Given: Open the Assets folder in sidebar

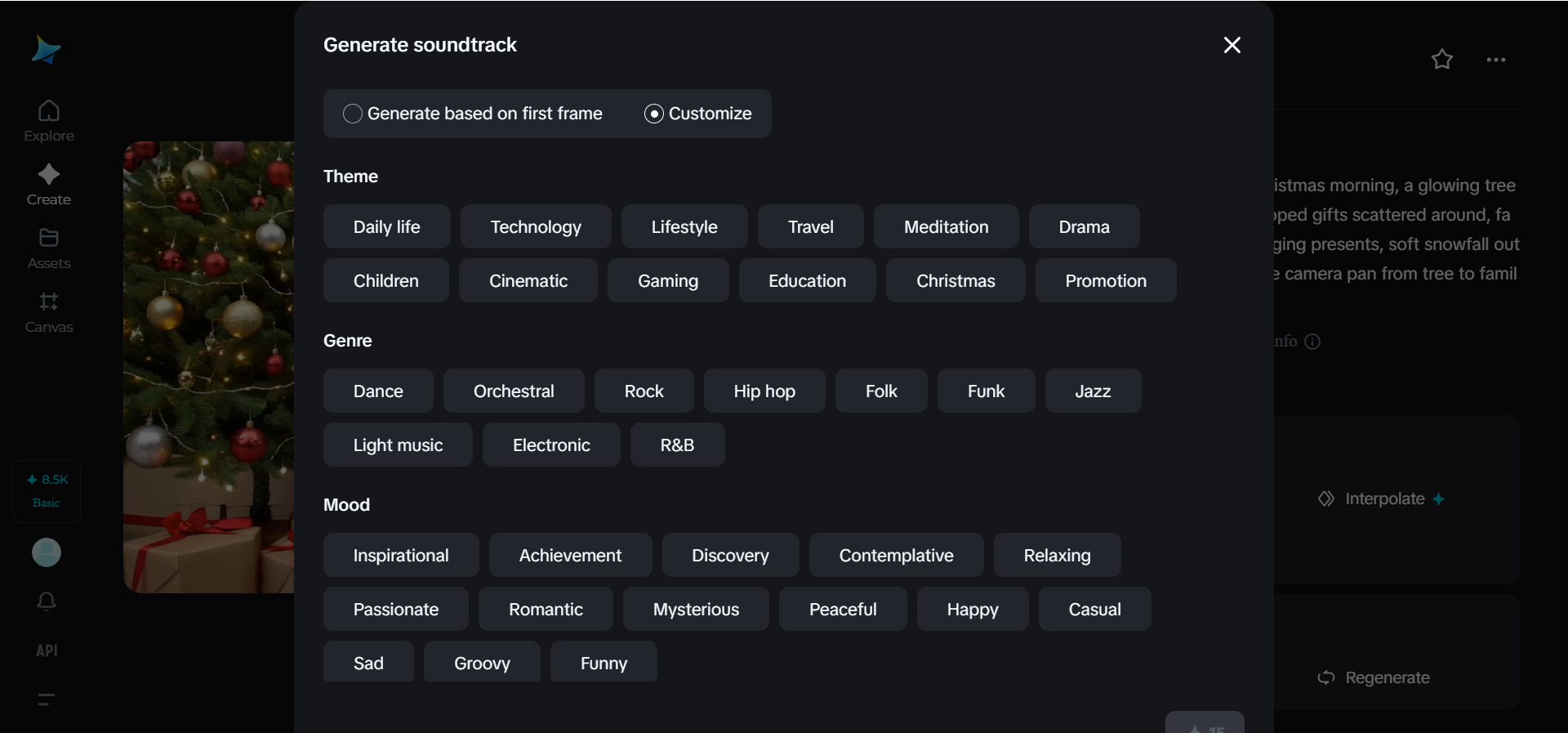Looking at the screenshot, I should (x=49, y=248).
